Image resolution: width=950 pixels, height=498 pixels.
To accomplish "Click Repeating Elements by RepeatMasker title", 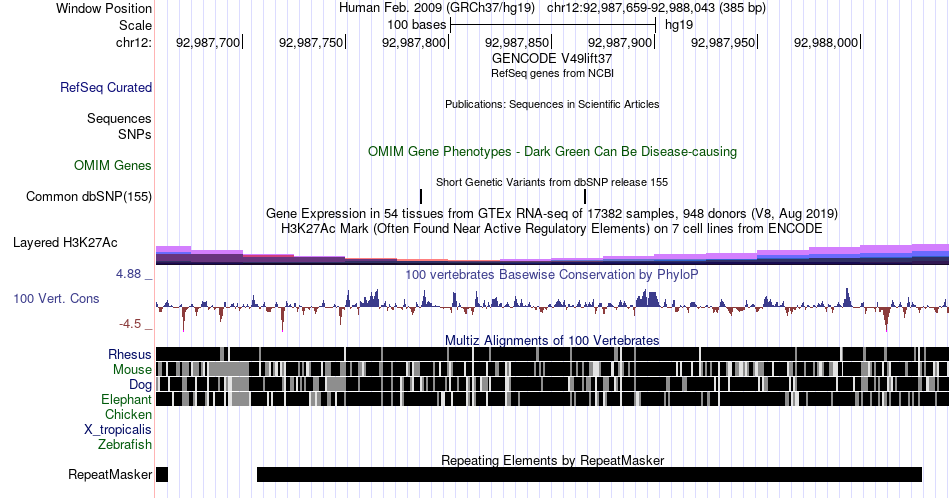I will click(552, 460).
